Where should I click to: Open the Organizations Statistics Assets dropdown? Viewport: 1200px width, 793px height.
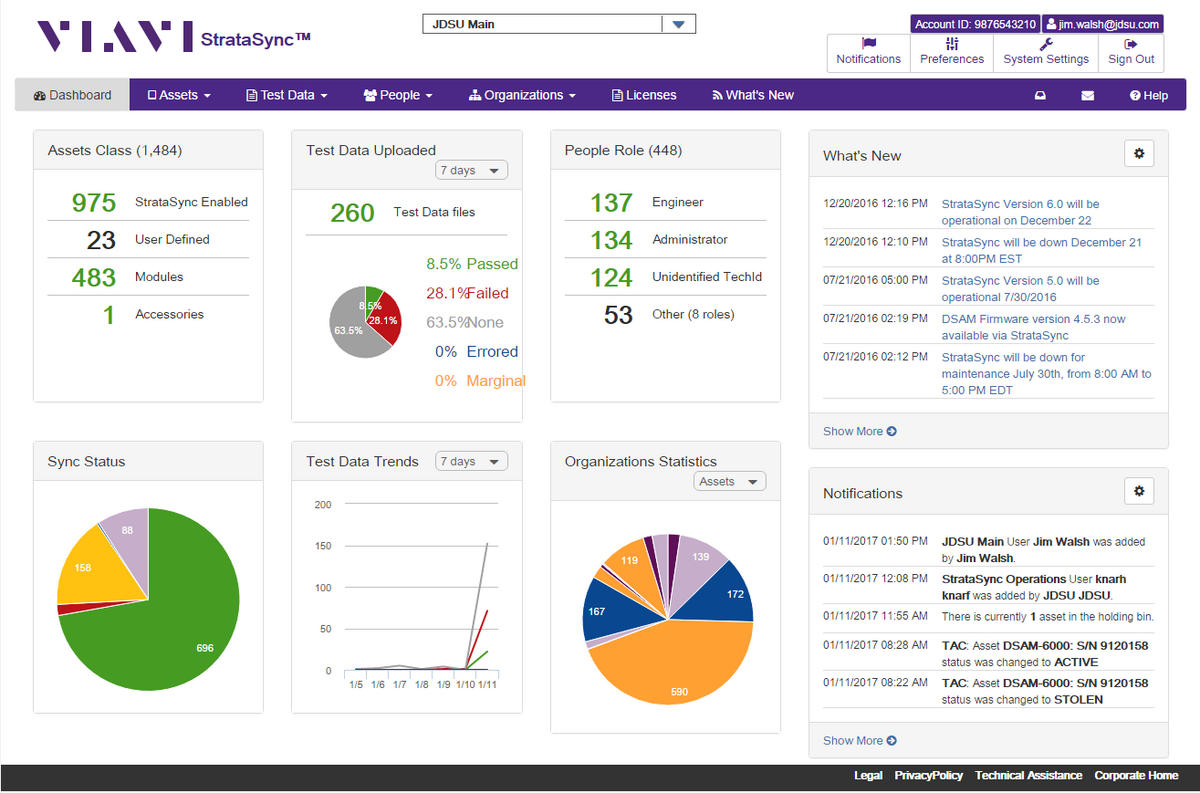coord(729,482)
